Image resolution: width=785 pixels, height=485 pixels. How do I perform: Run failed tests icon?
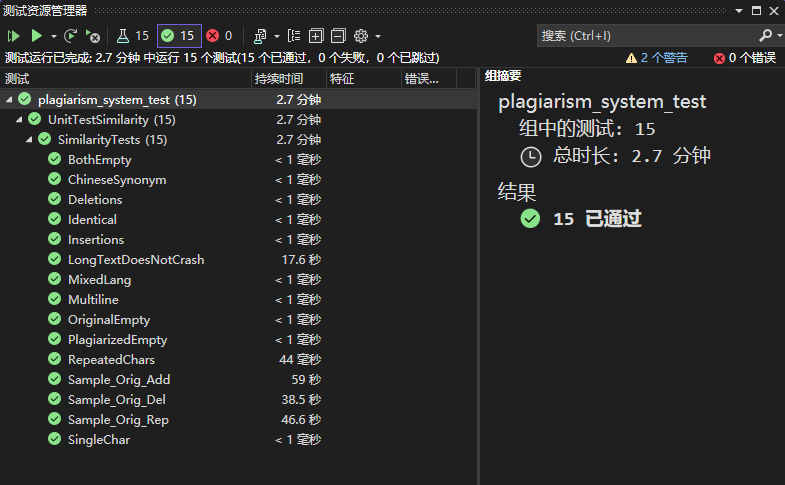pyautogui.click(x=93, y=36)
